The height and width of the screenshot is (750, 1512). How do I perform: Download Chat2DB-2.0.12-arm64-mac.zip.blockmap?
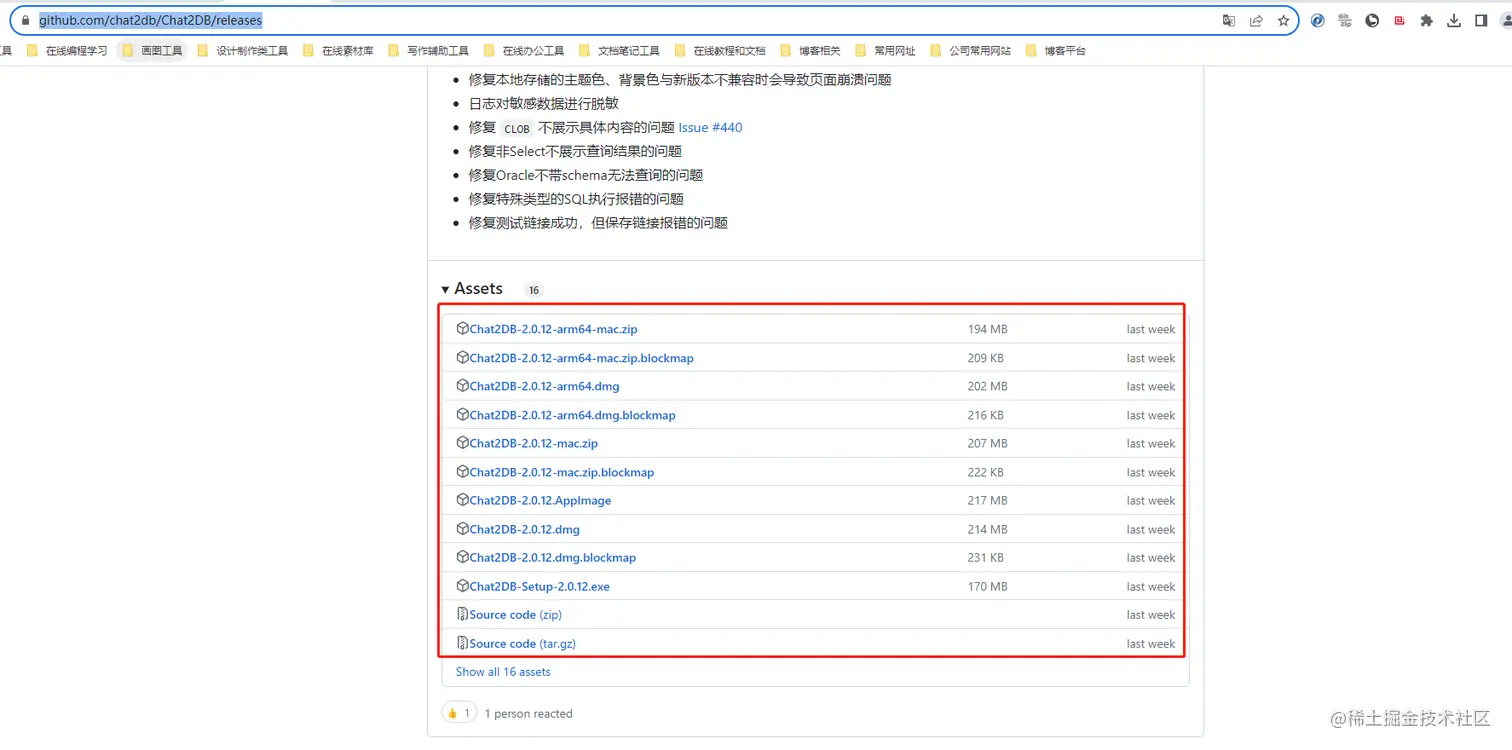[581, 358]
